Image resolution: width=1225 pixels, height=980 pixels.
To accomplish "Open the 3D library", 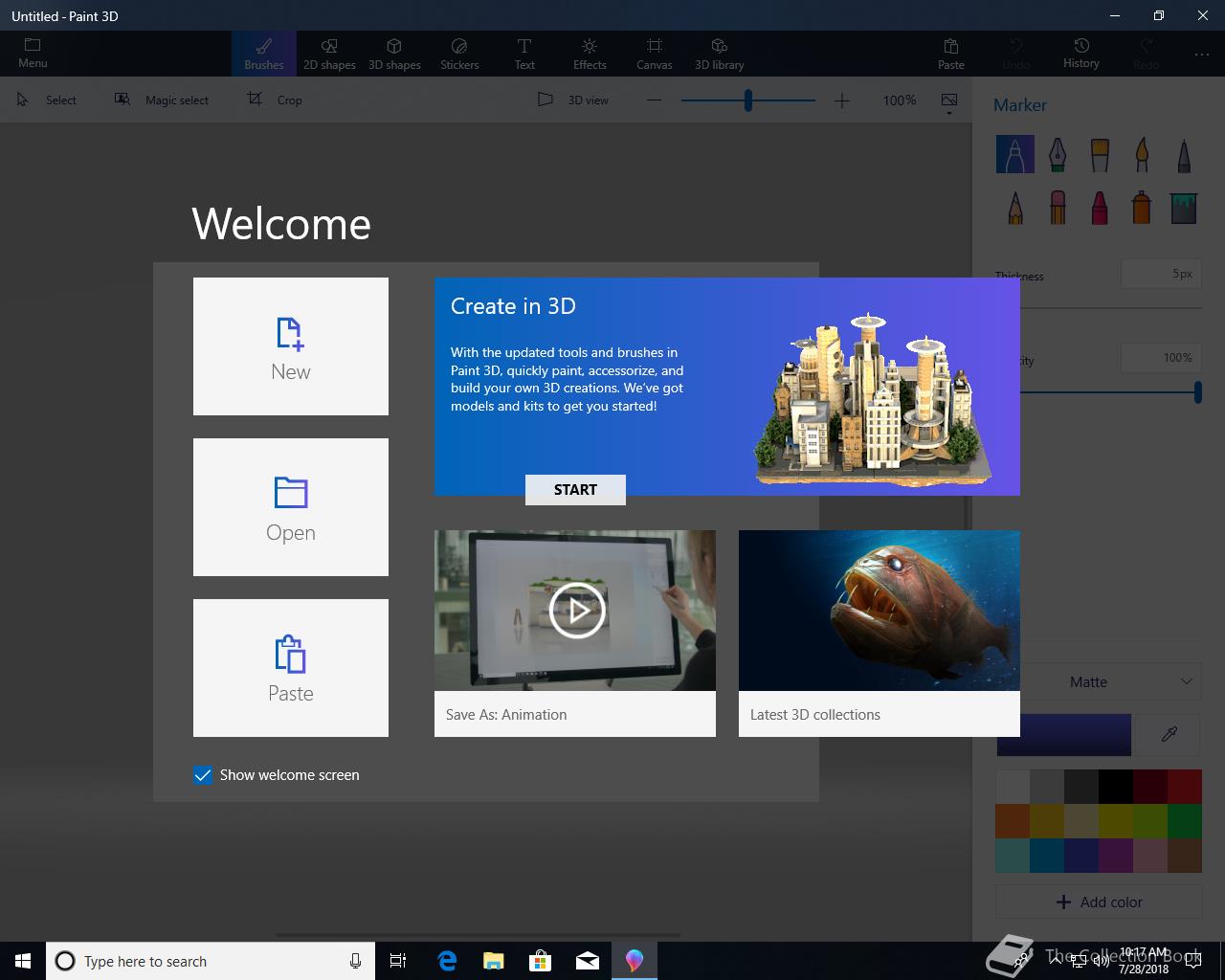I will click(720, 54).
